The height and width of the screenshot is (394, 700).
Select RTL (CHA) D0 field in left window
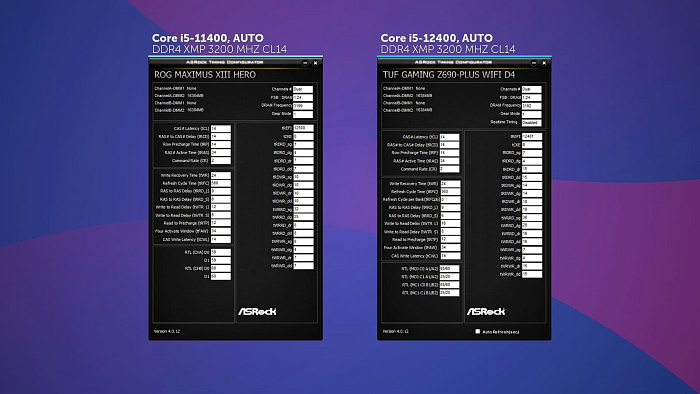click(221, 253)
